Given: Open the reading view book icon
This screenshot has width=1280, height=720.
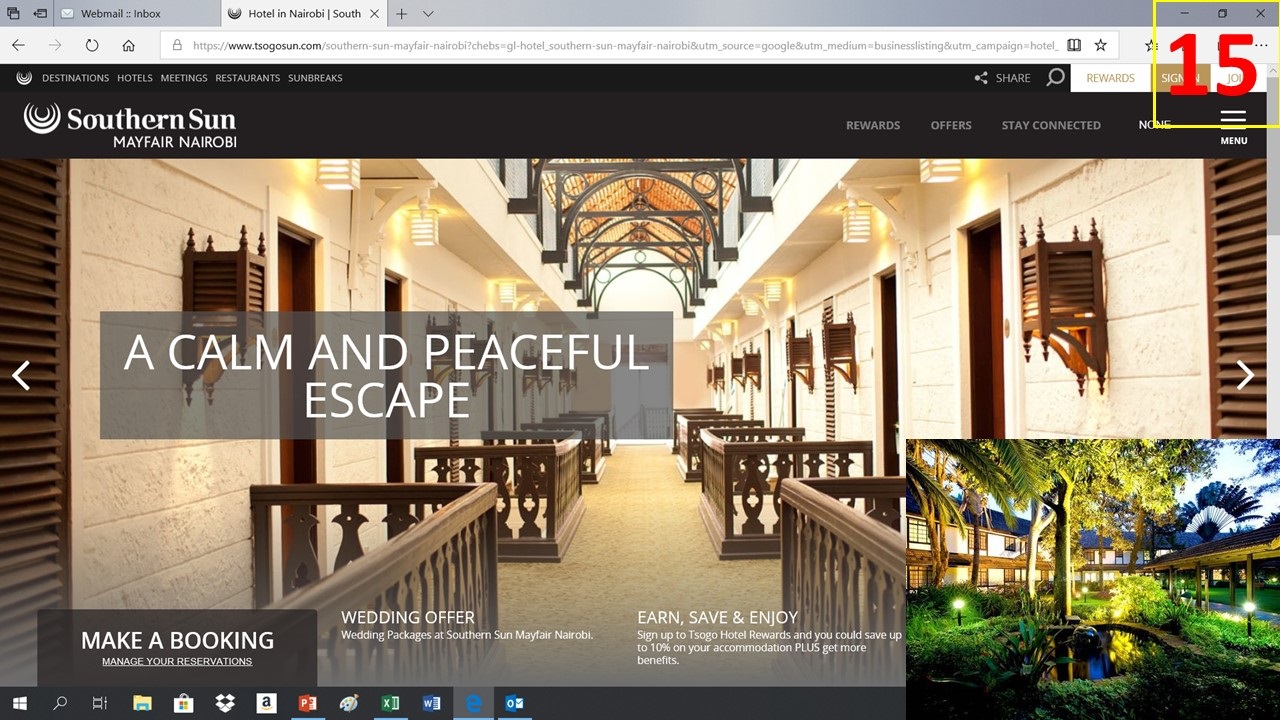Looking at the screenshot, I should tap(1074, 45).
